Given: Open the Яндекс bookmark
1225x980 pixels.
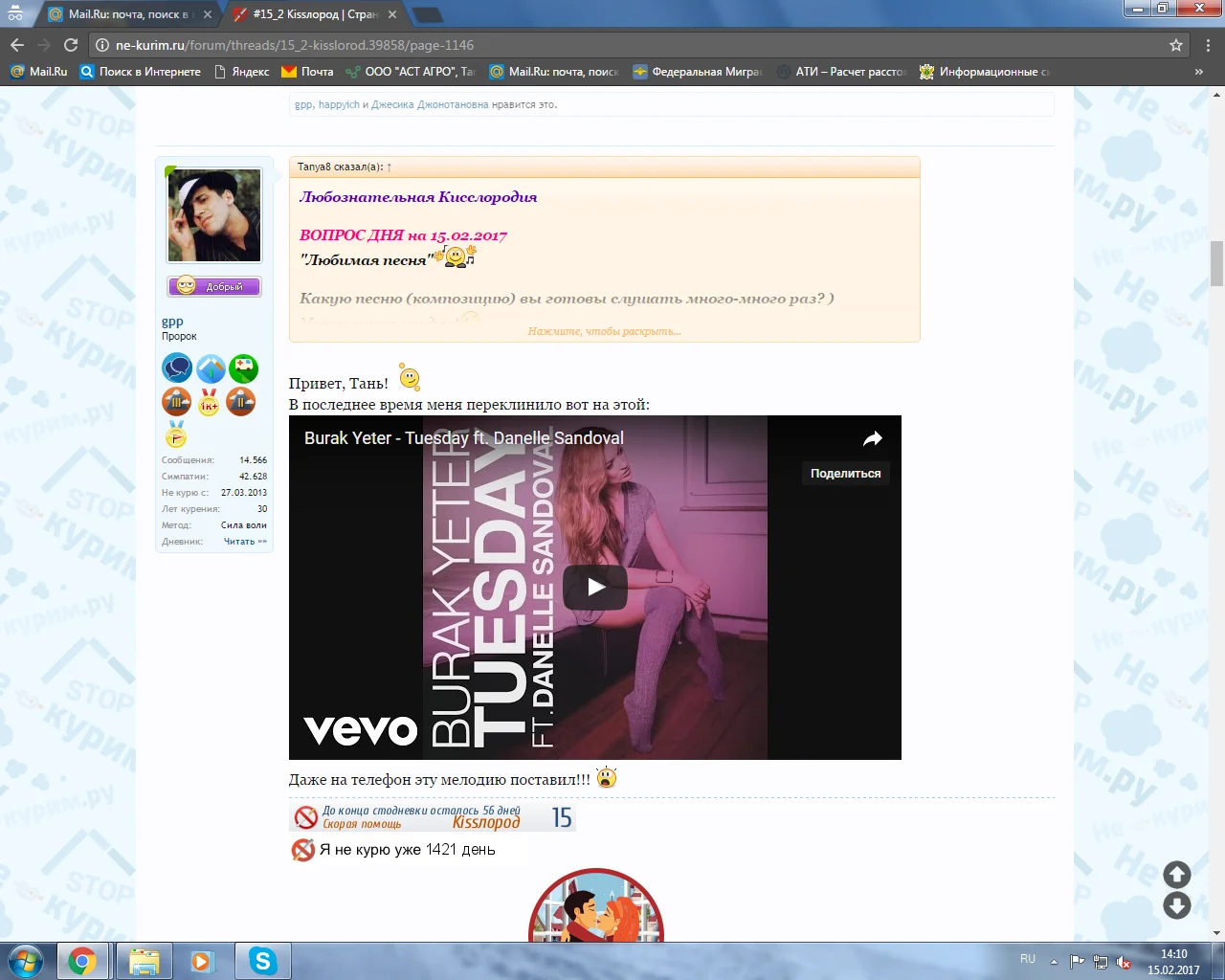Looking at the screenshot, I should coord(241,72).
